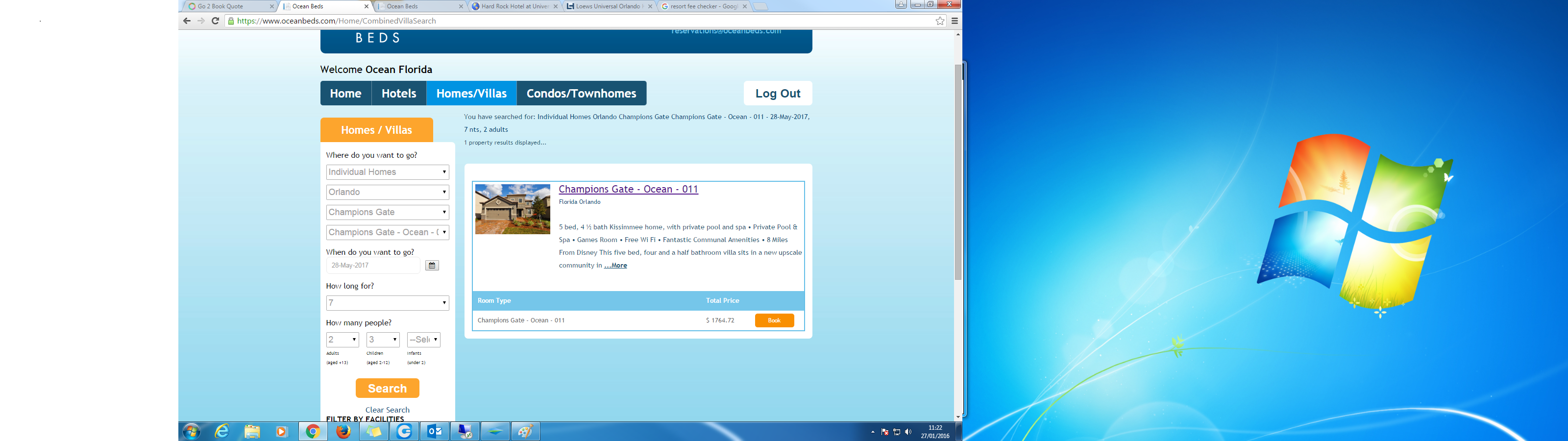Switch to the Hard Rock Hotel tab
Viewport: 1568px width, 441px height.
[x=514, y=7]
